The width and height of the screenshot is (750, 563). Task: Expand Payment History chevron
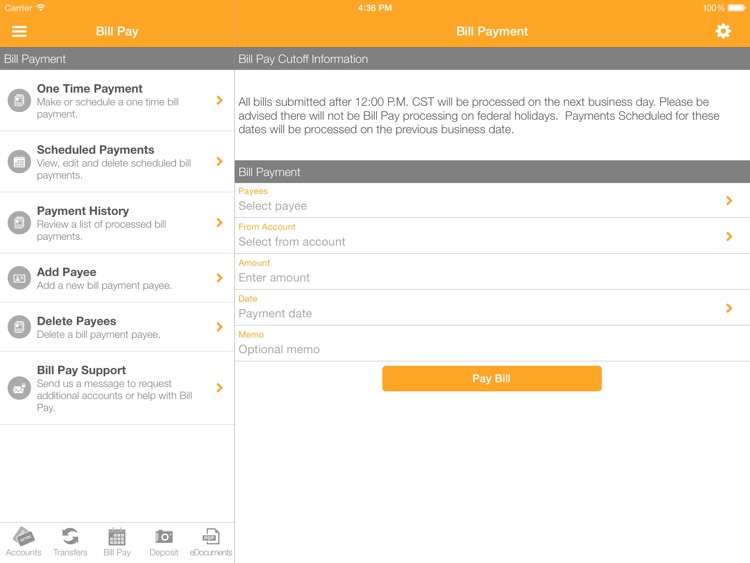tap(220, 222)
